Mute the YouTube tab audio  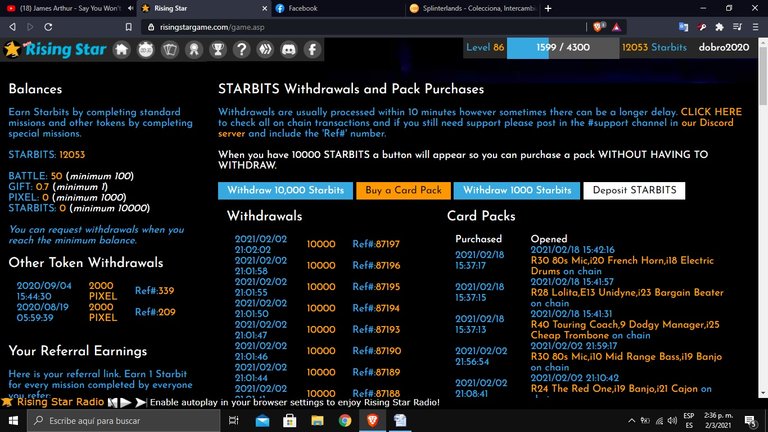pyautogui.click(x=130, y=8)
